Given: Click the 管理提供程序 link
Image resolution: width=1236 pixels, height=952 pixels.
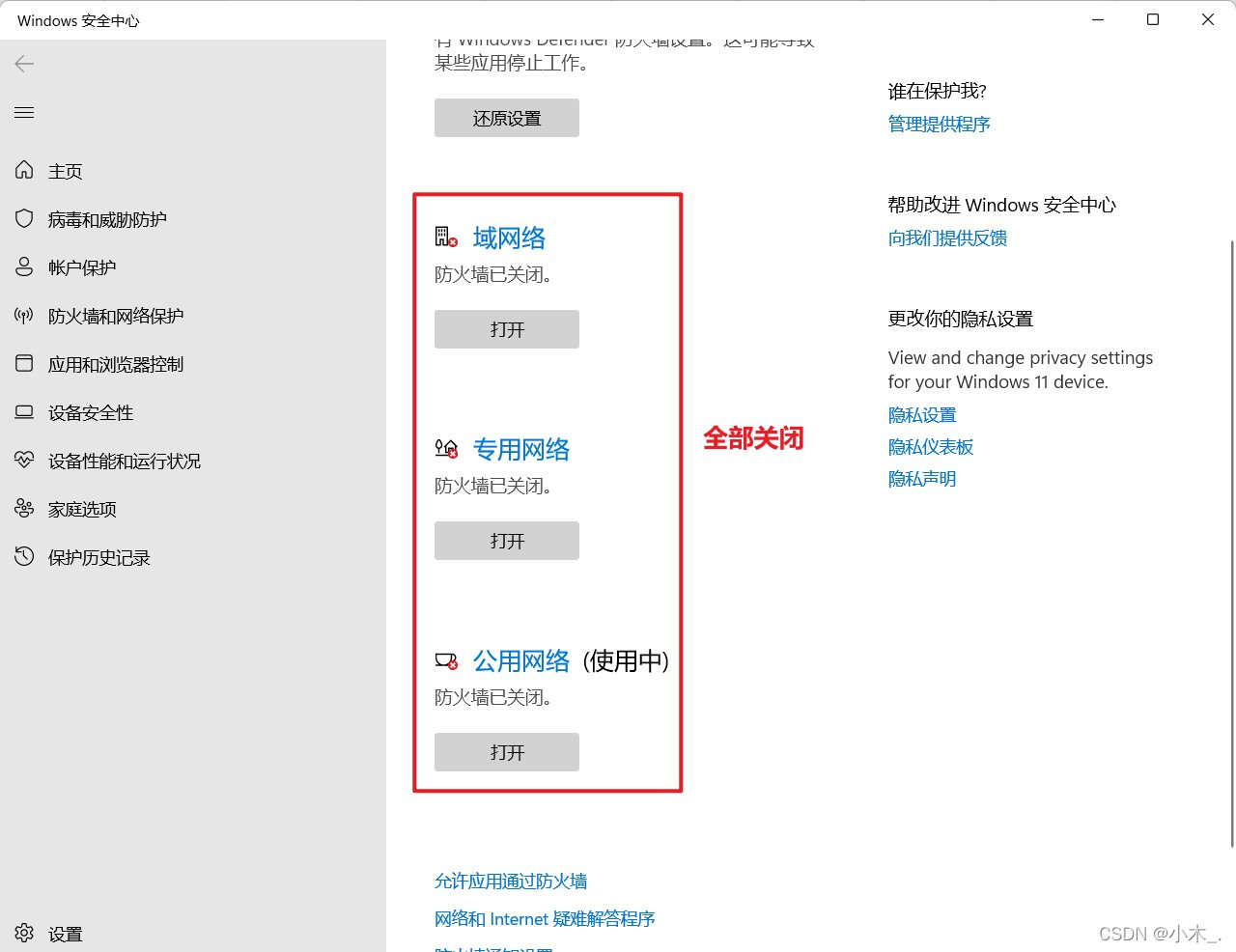Looking at the screenshot, I should point(940,124).
